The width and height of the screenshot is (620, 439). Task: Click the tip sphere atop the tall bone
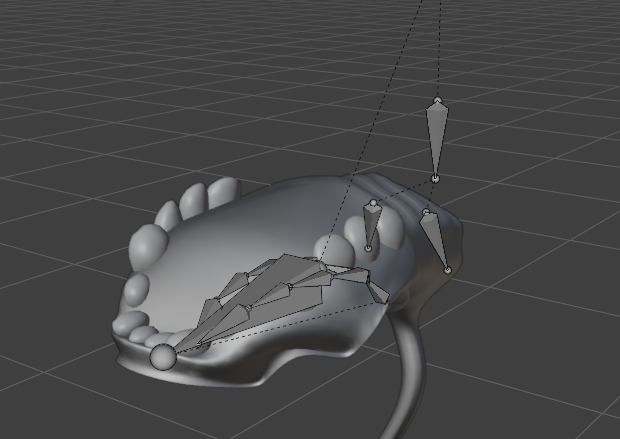pos(437,100)
